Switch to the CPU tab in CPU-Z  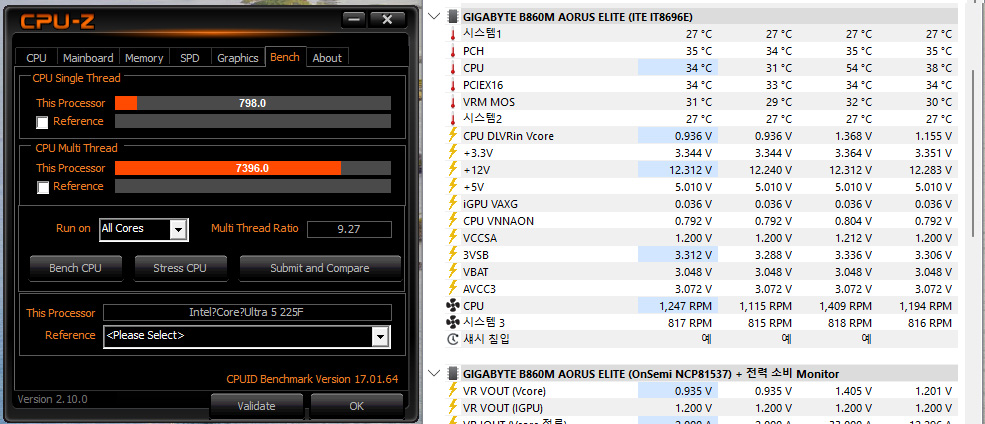[36, 58]
